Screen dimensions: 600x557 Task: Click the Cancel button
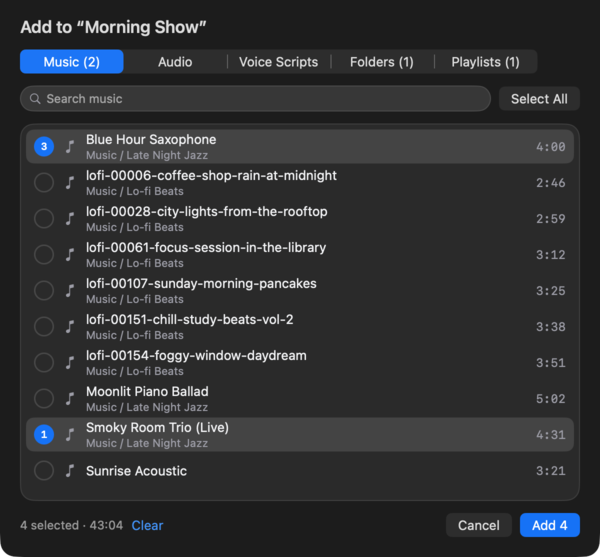pos(479,525)
